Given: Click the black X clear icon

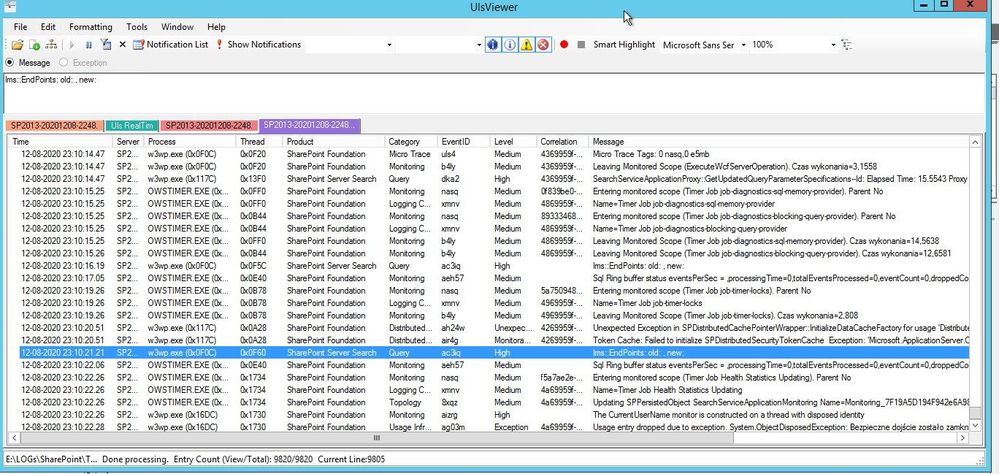Looking at the screenshot, I should [122, 45].
